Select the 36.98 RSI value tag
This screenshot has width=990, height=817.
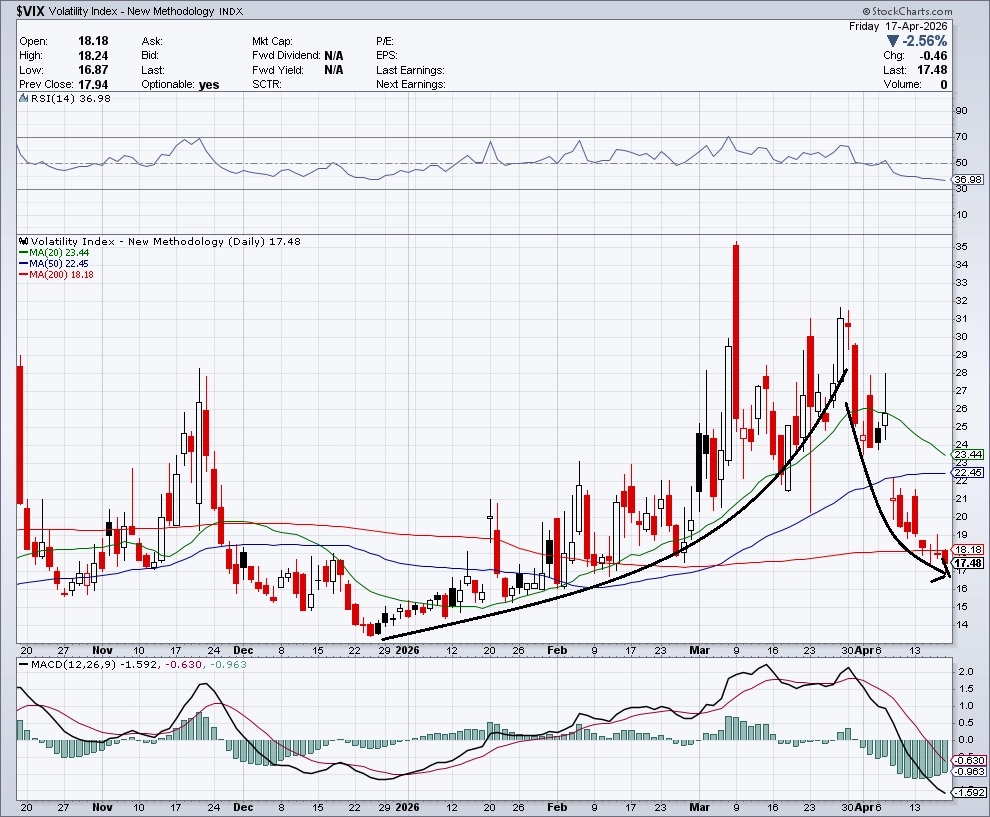(x=968, y=180)
